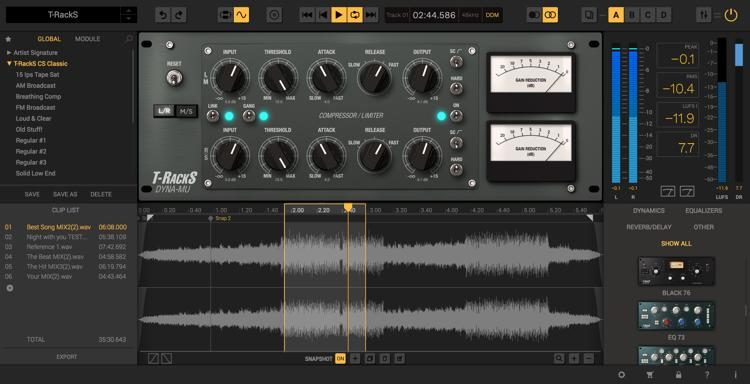Image resolution: width=750 pixels, height=384 pixels.
Task: Click the copy settings icon beside A
Action: 589,15
